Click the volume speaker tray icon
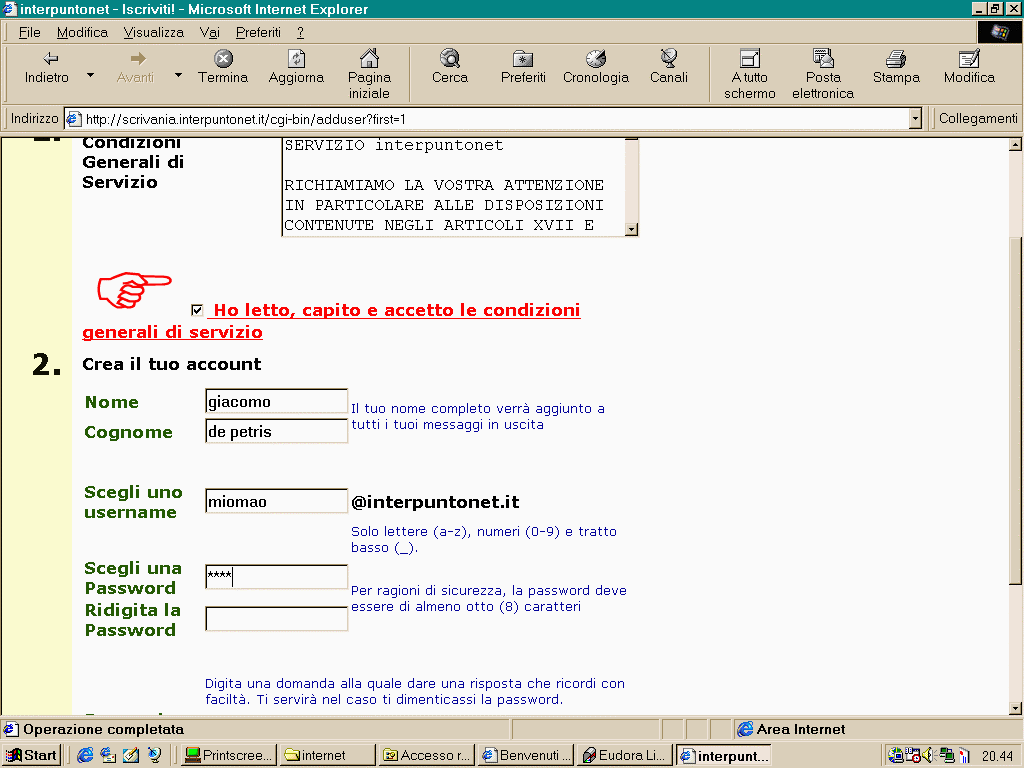Viewport: 1024px width, 768px height. pyautogui.click(x=928, y=756)
